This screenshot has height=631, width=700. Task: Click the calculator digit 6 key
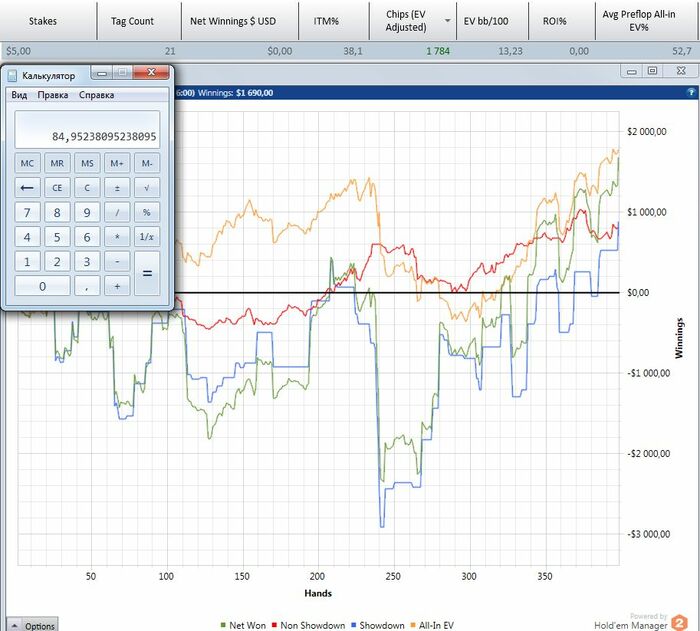tap(87, 237)
